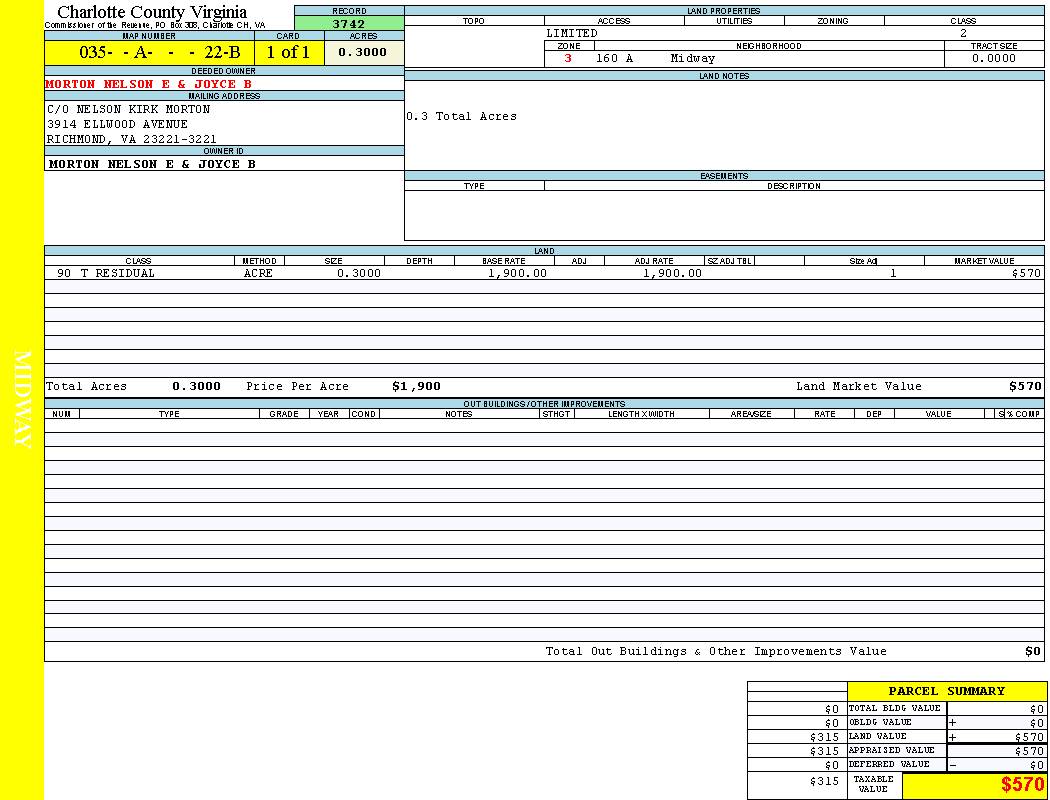Select the map number 035- -A- 22-B field
The height and width of the screenshot is (800, 1050).
(148, 53)
